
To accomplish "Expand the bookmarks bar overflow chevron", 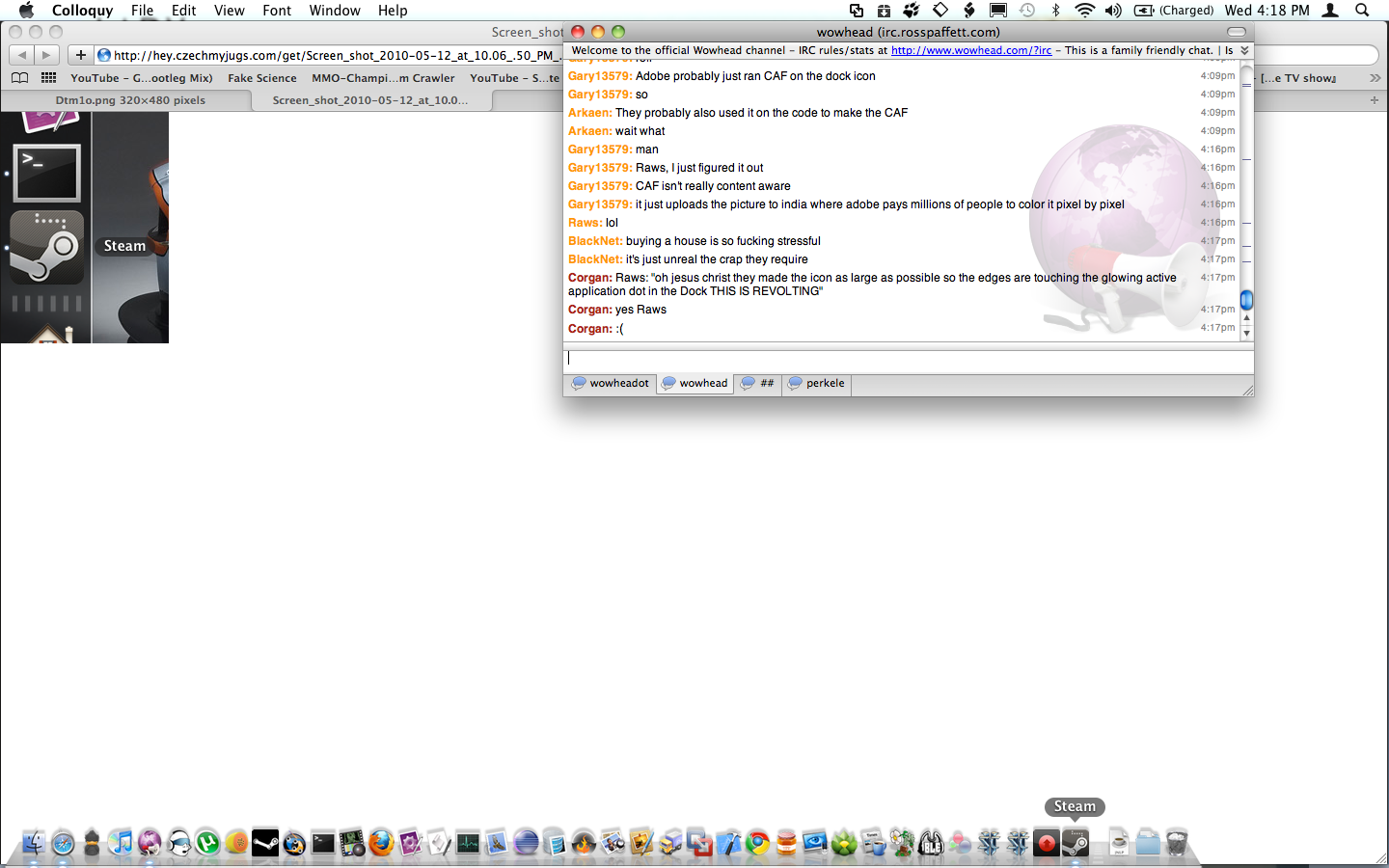I will coord(1375,78).
